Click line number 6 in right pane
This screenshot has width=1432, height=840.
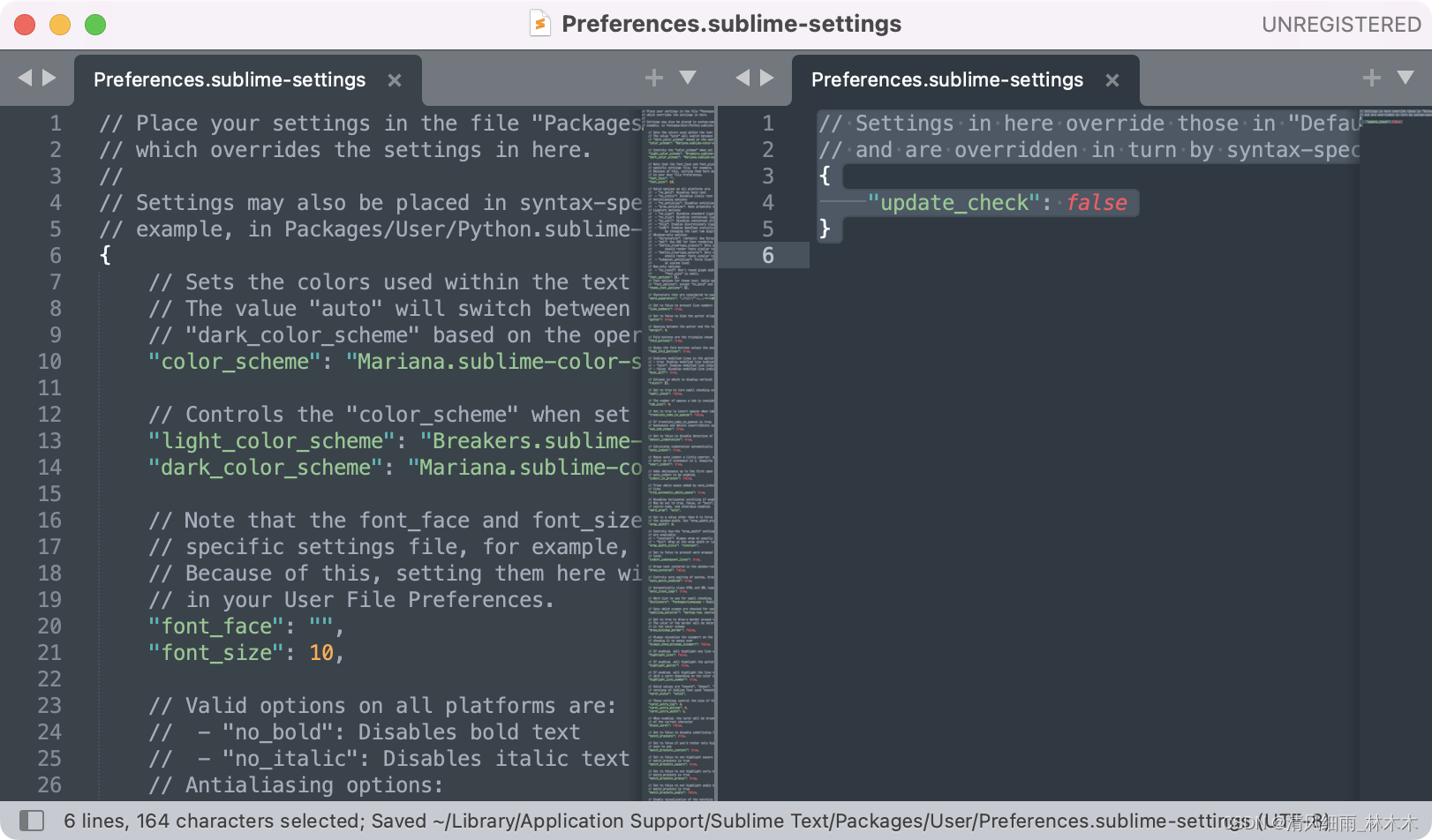(768, 256)
